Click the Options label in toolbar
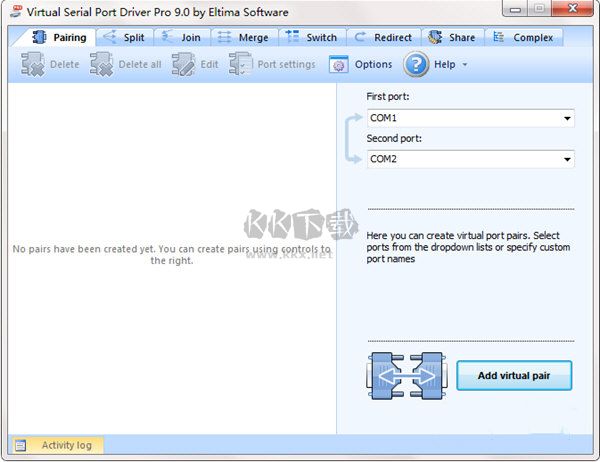This screenshot has height=462, width=600. [x=373, y=64]
